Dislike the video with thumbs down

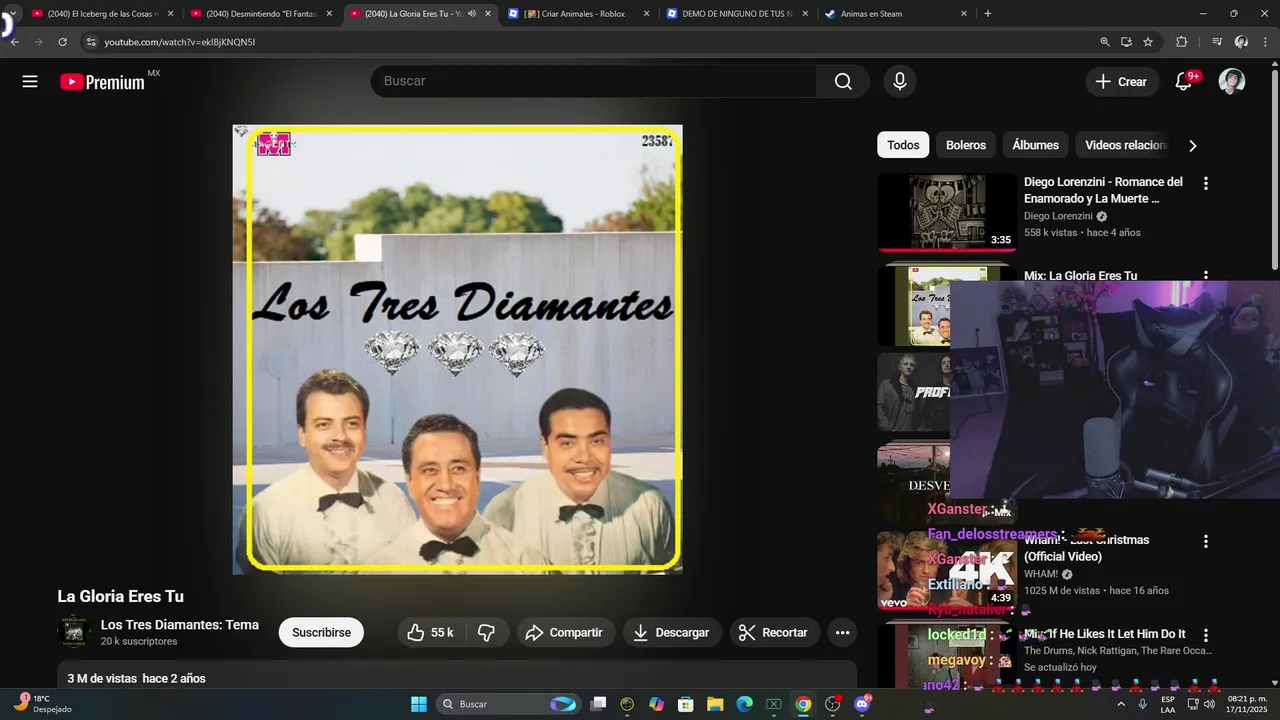487,632
